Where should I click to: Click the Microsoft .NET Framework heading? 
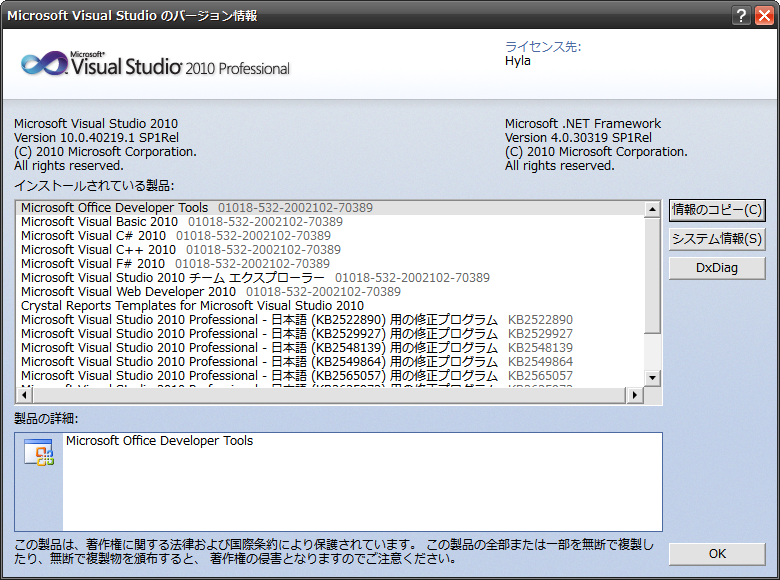583,123
